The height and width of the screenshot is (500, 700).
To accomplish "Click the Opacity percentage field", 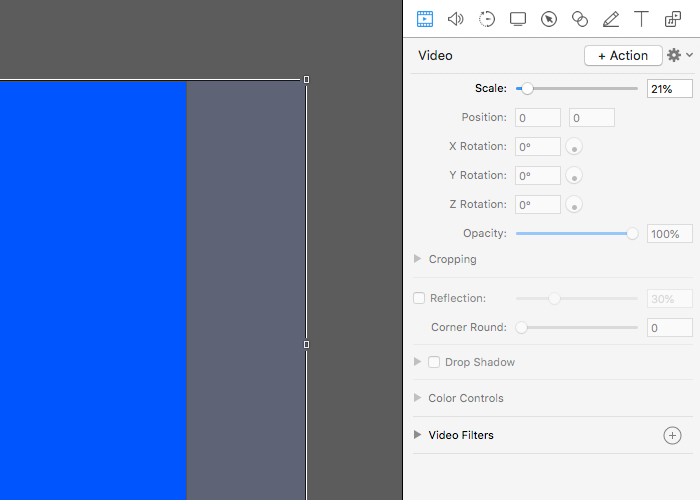I will pos(670,234).
